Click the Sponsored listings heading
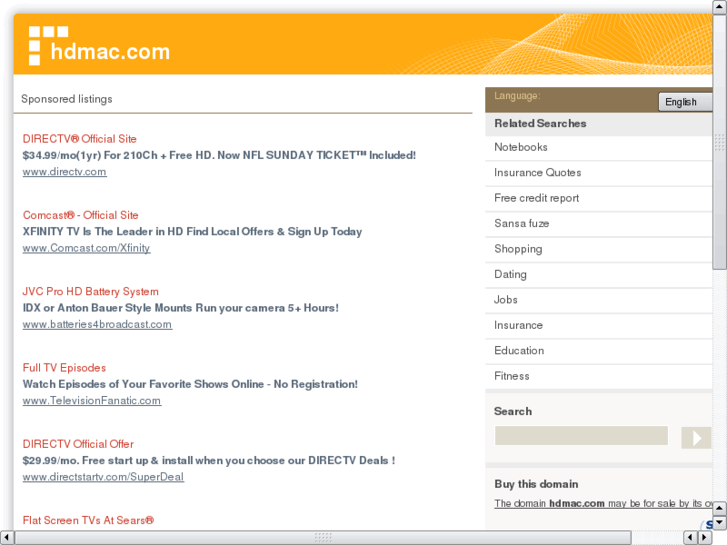The width and height of the screenshot is (727, 545). tap(67, 99)
